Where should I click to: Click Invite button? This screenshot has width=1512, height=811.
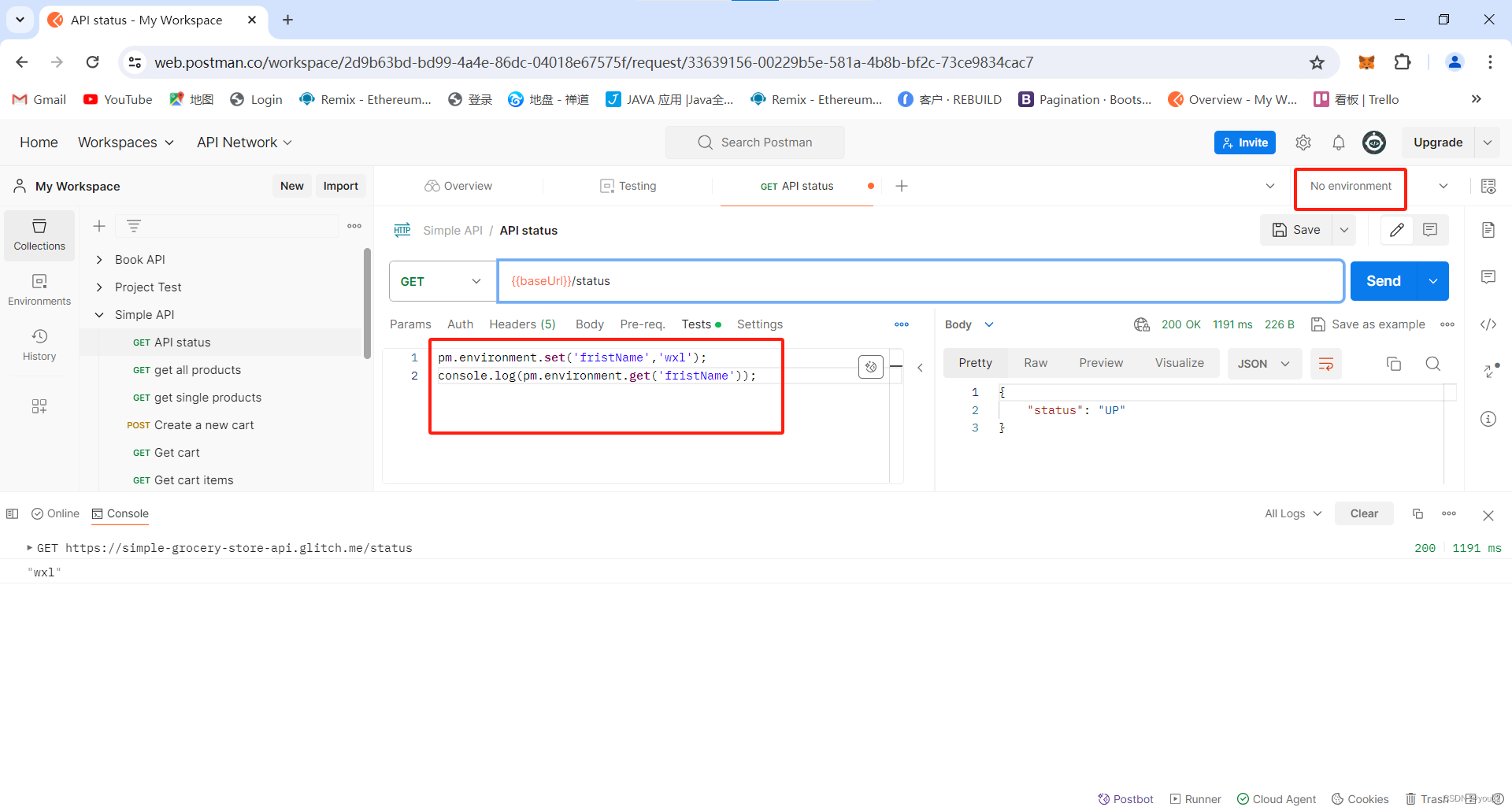(1245, 143)
